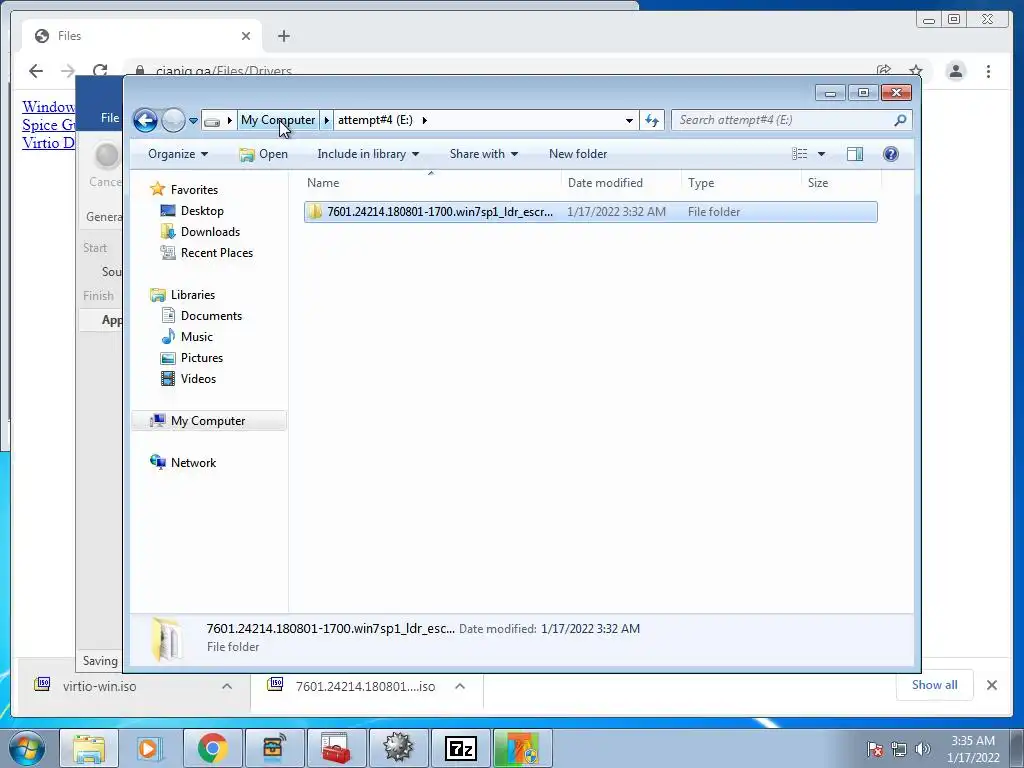Open the Videos library
The width and height of the screenshot is (1024, 768).
pos(188,379)
